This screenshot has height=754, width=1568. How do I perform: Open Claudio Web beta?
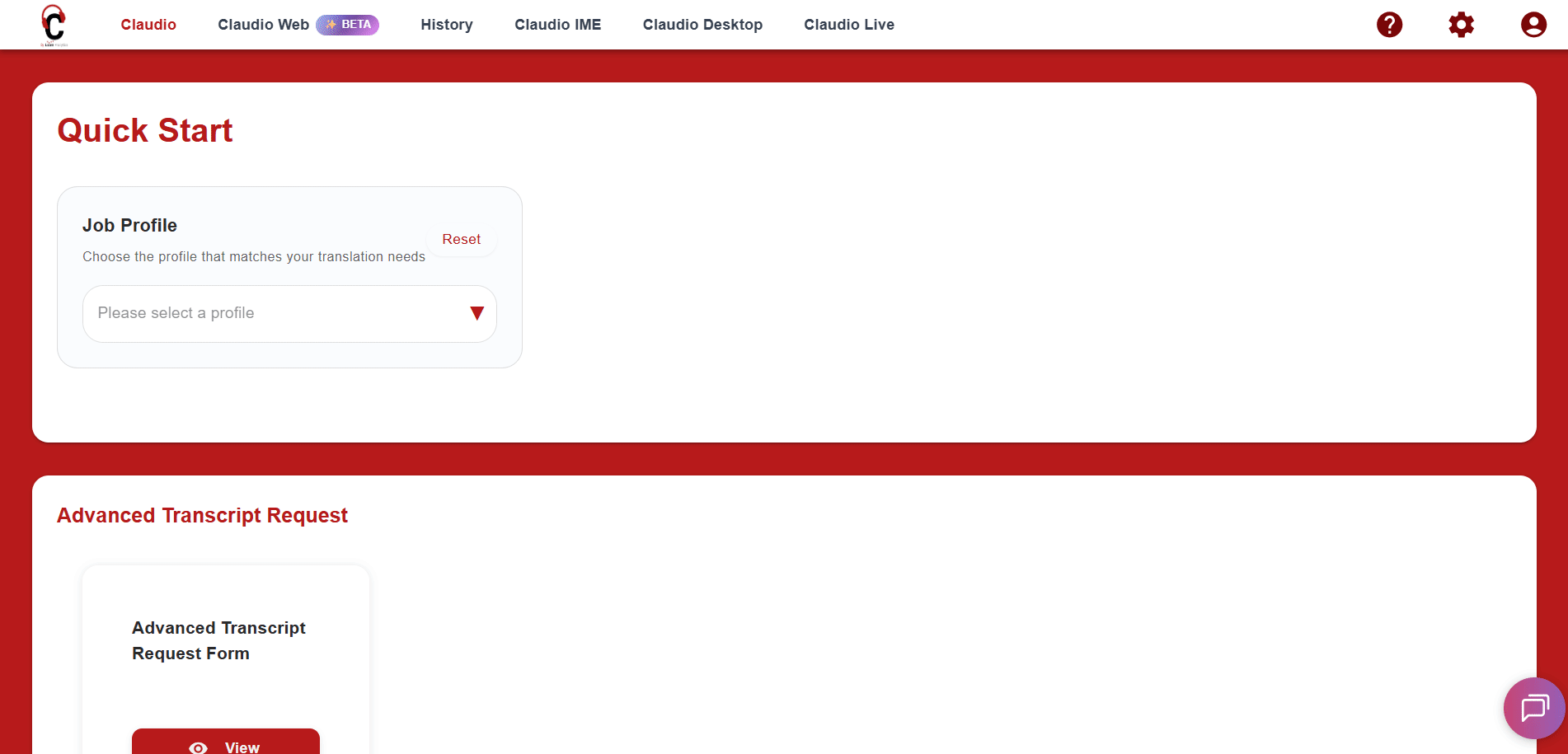click(263, 25)
